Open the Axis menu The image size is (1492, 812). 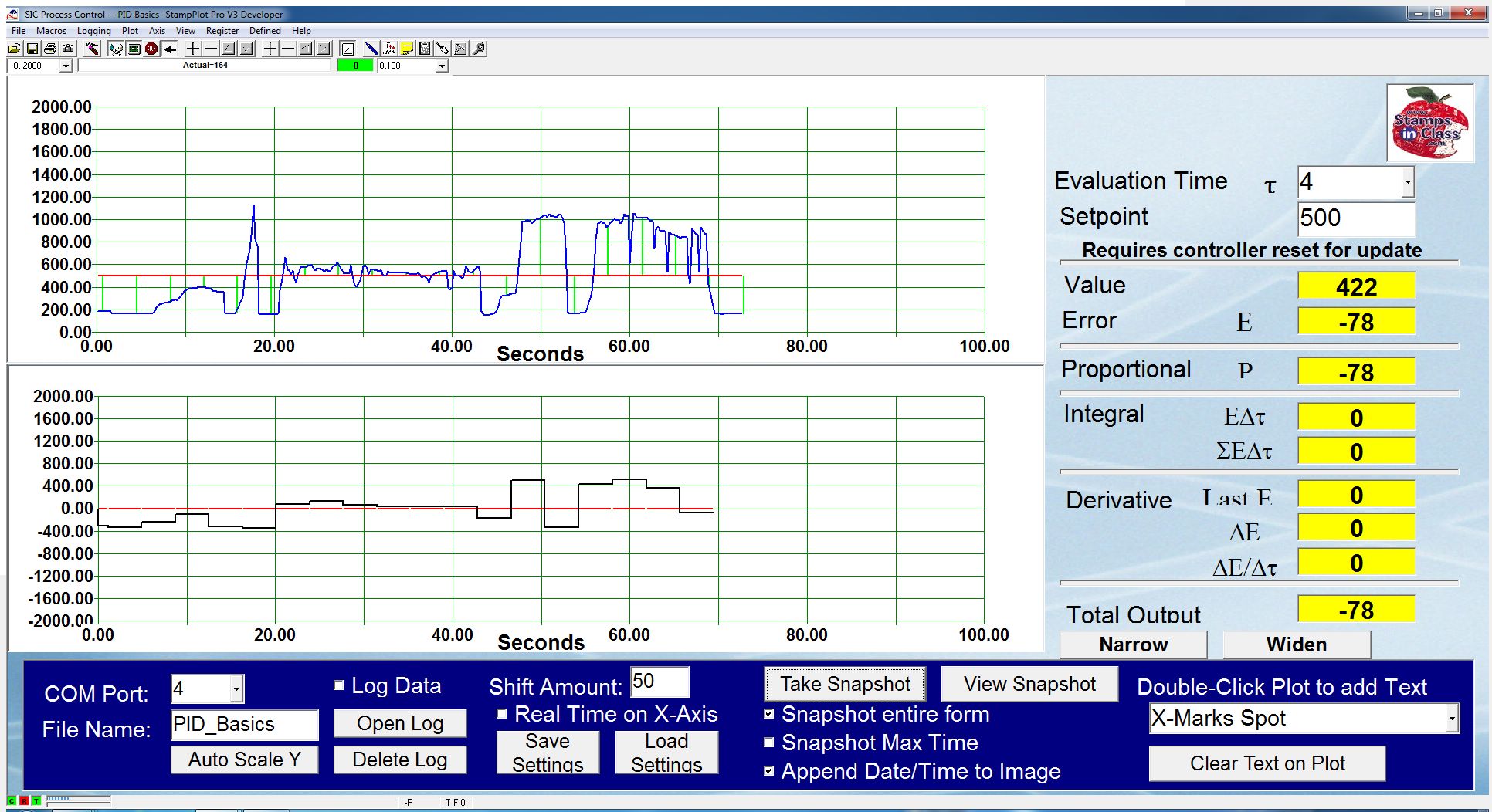[x=157, y=31]
